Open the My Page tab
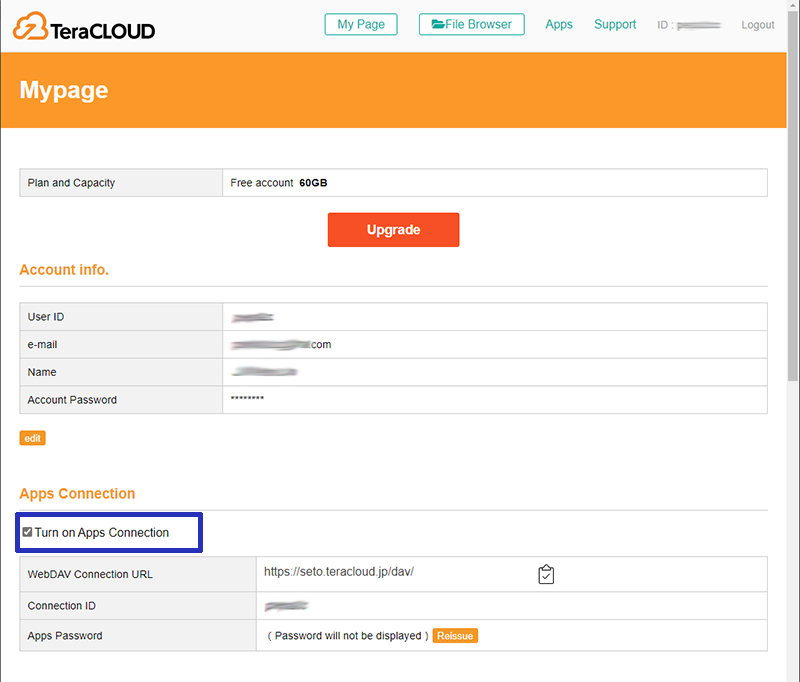 tap(361, 24)
